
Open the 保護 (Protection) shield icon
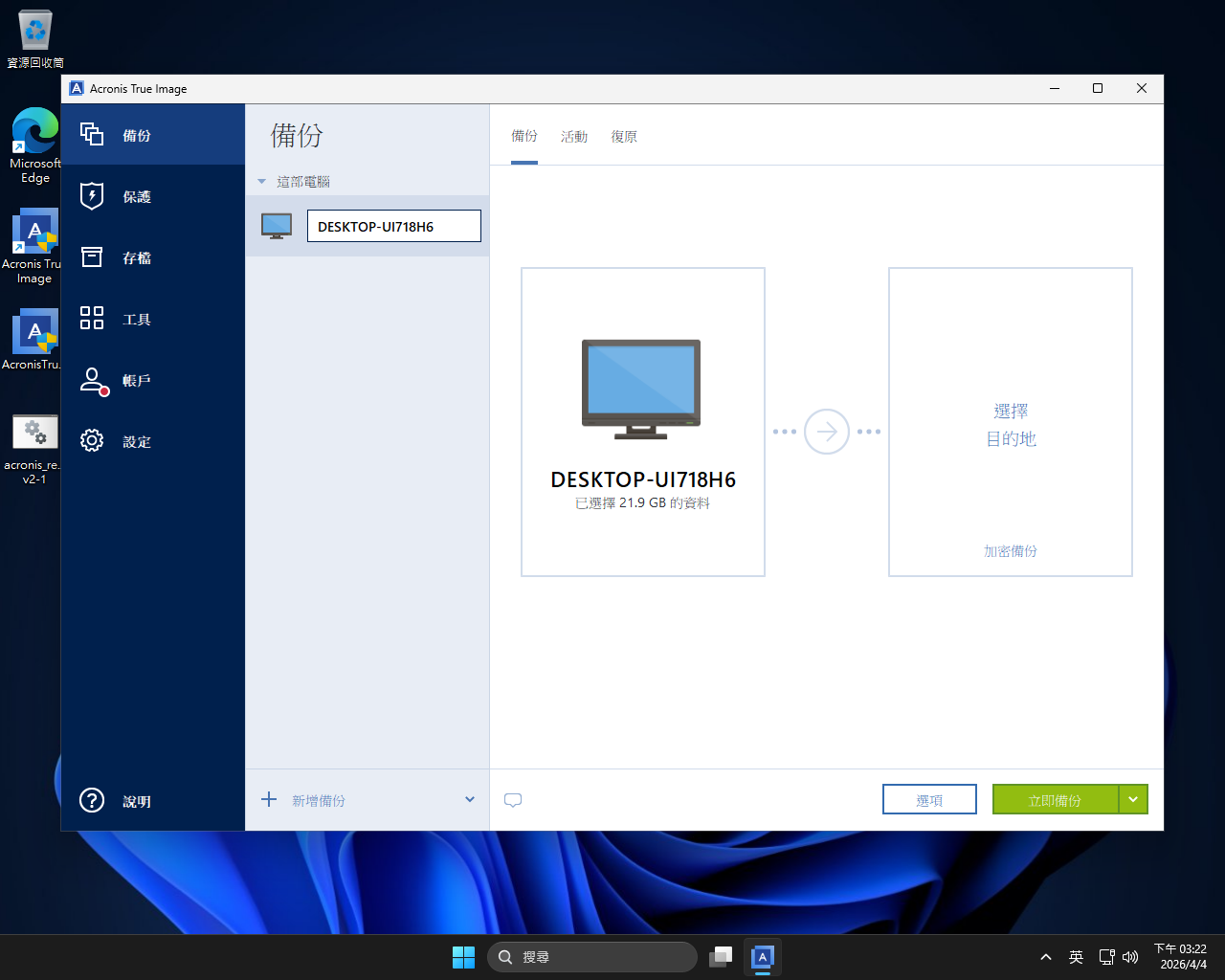[92, 196]
